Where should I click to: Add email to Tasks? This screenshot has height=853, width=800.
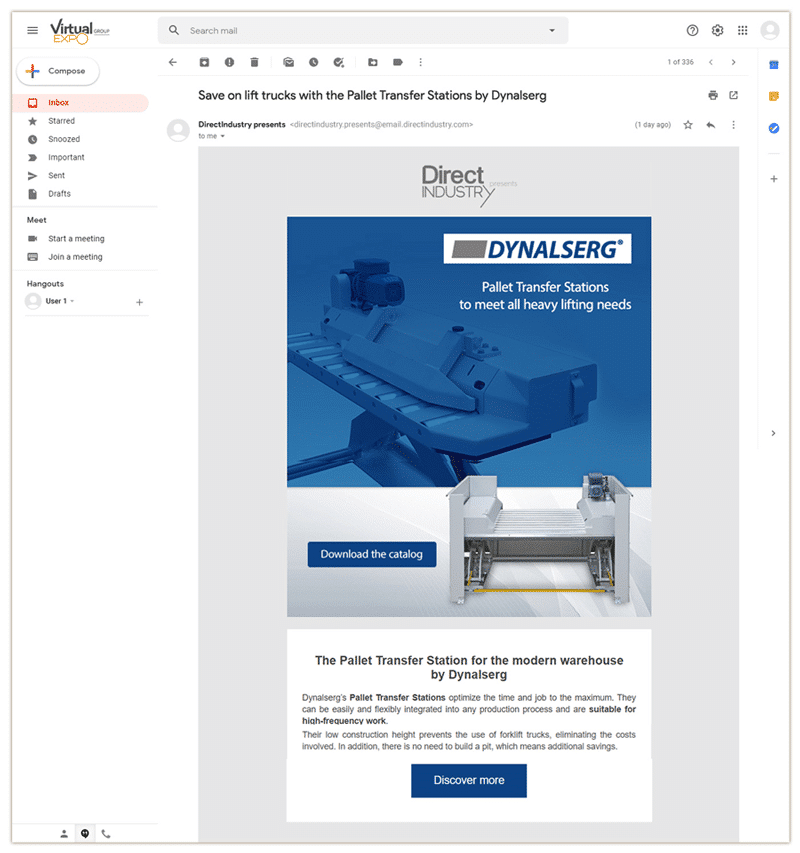[338, 62]
